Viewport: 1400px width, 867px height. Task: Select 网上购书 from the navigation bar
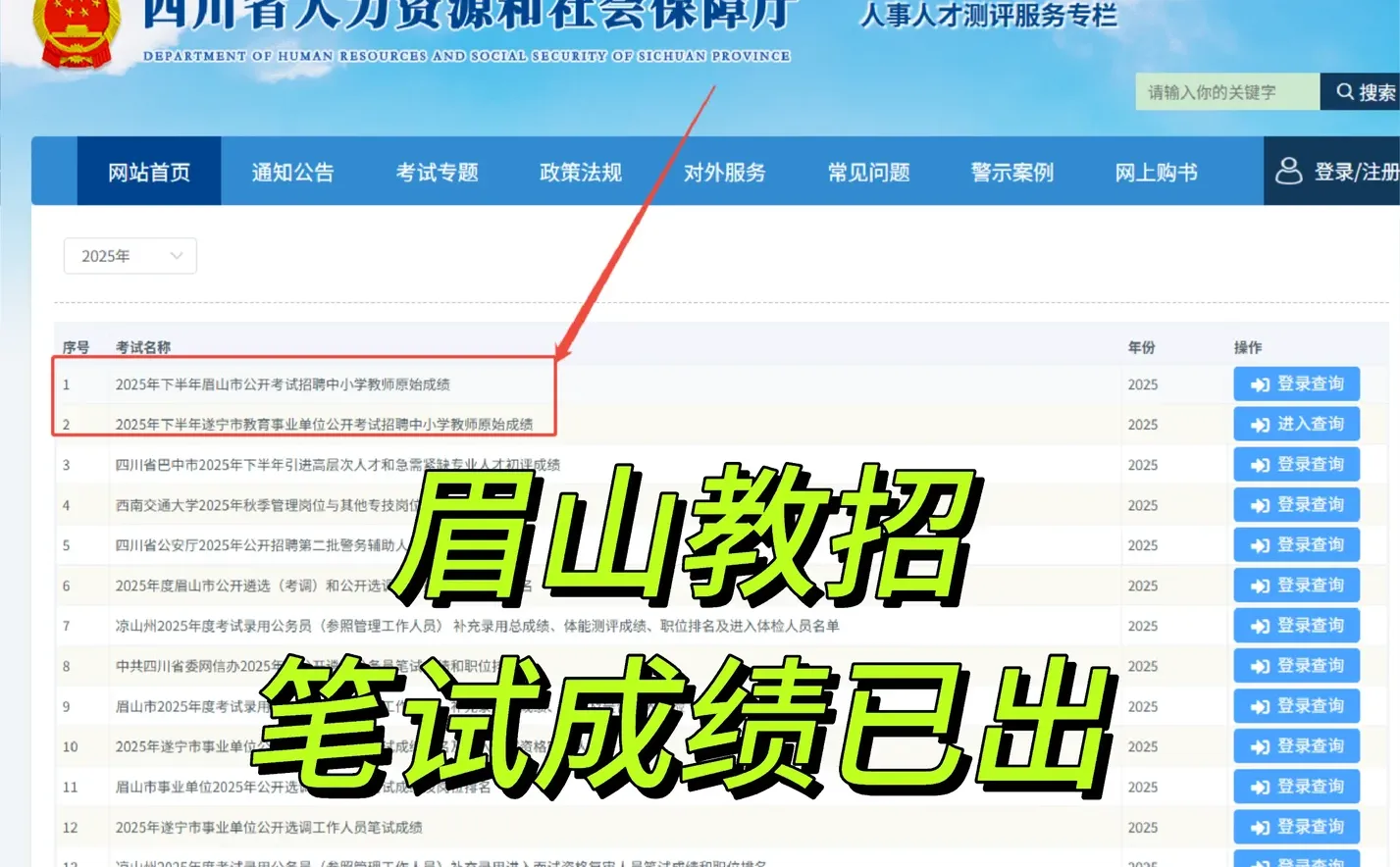pos(1155,171)
